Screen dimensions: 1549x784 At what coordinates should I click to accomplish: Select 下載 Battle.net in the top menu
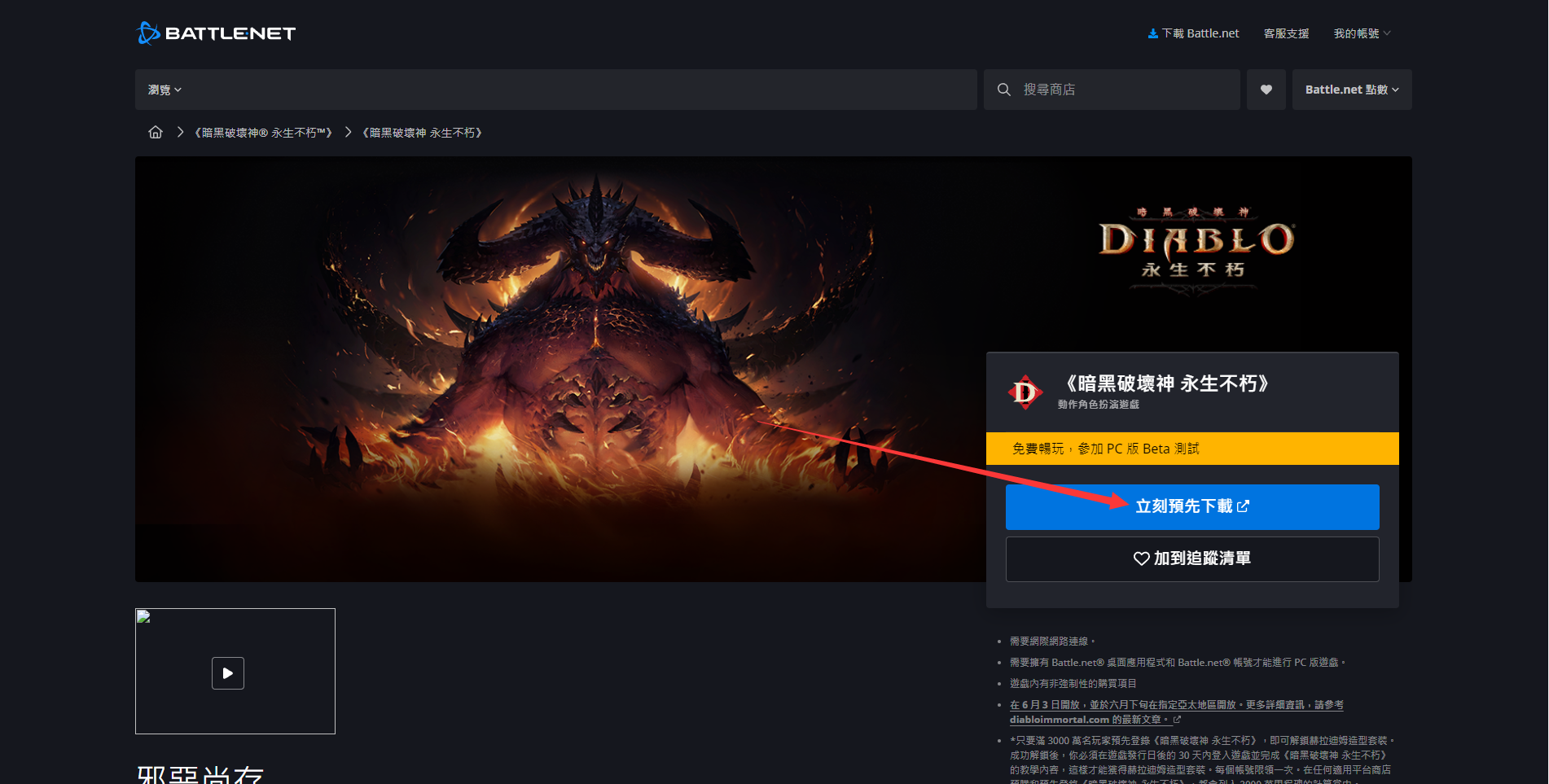click(1199, 33)
